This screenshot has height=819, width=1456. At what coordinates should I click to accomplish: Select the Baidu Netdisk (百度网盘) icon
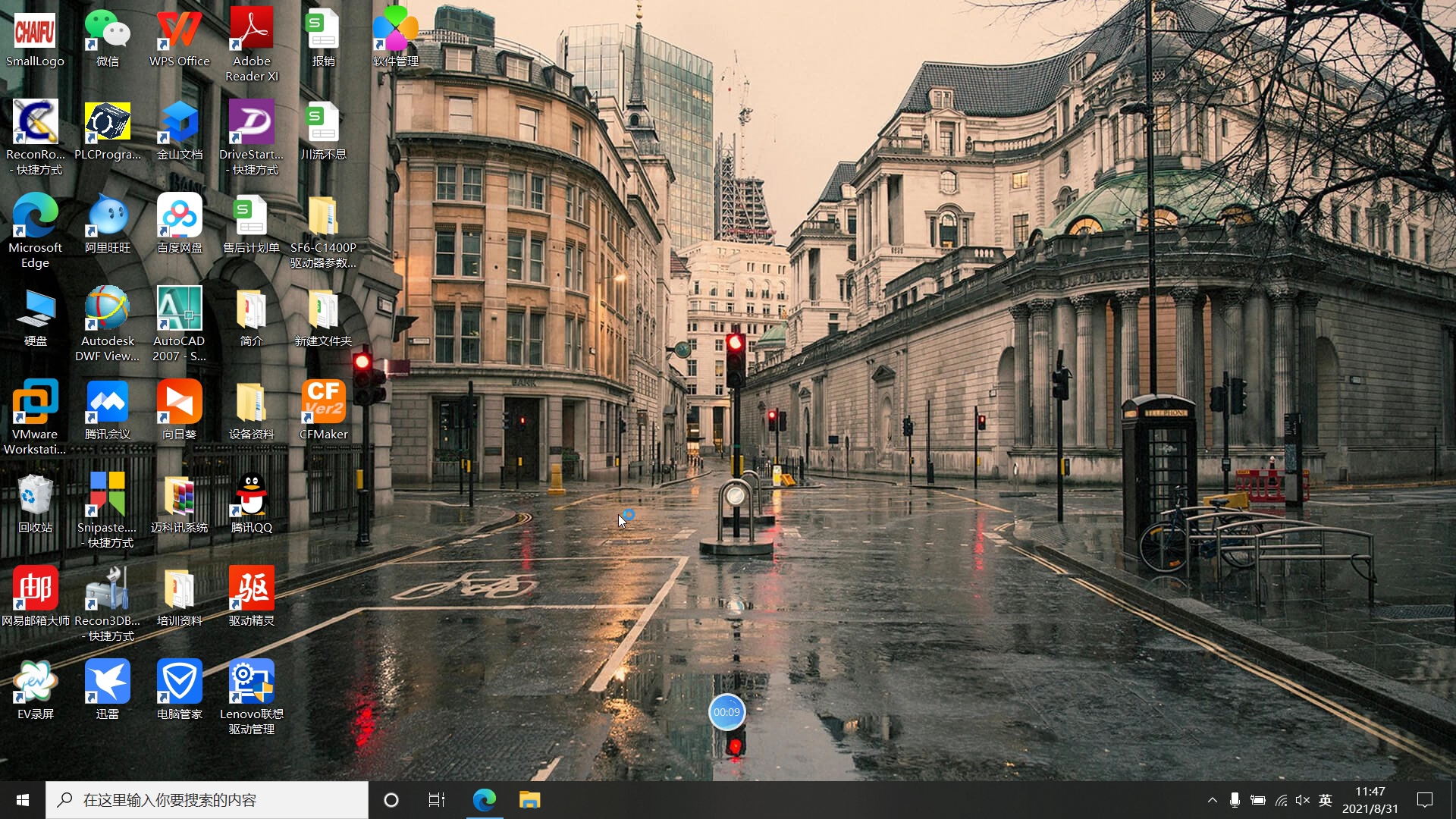pos(179,216)
